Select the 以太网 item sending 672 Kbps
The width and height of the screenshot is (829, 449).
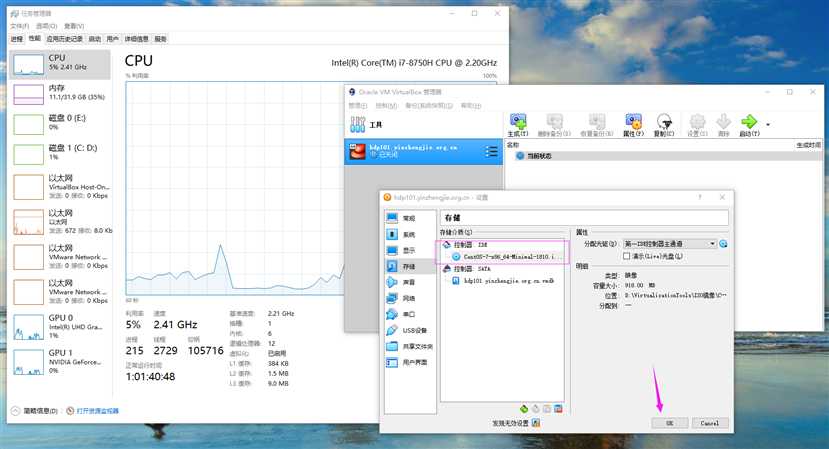pyautogui.click(x=60, y=222)
